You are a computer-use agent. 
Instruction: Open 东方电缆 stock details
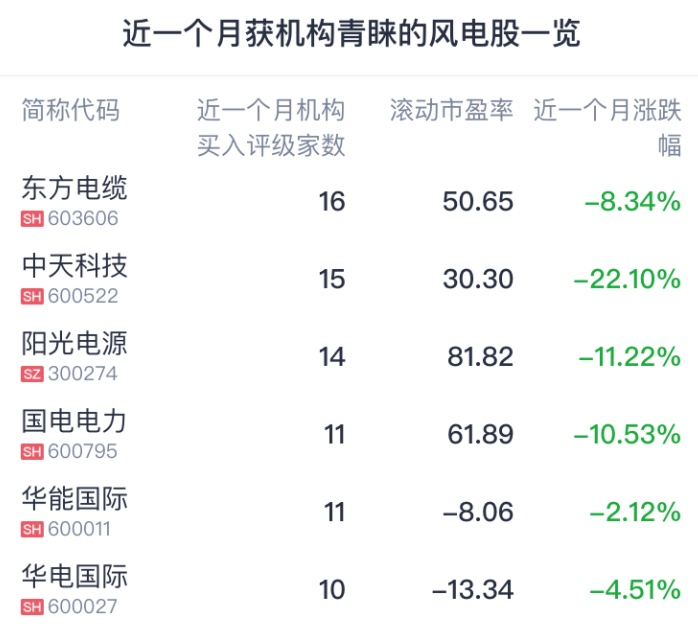coord(74,188)
